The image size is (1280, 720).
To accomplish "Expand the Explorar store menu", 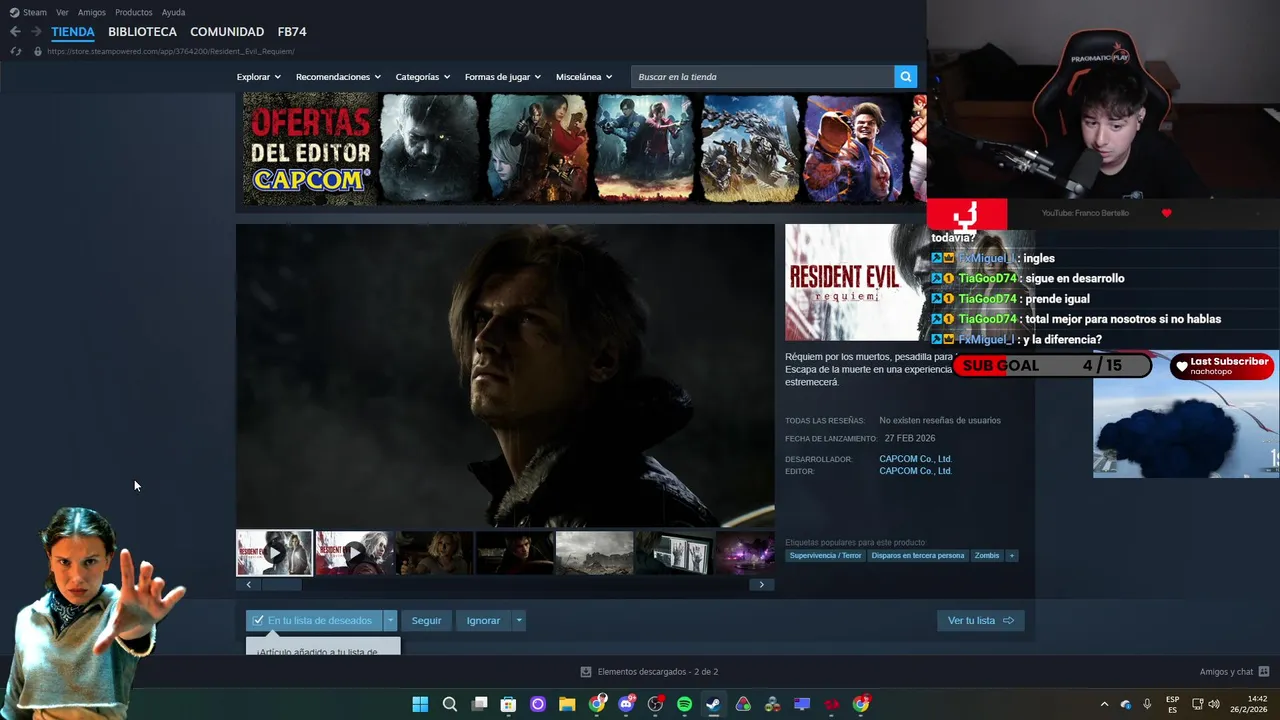I will click(258, 77).
